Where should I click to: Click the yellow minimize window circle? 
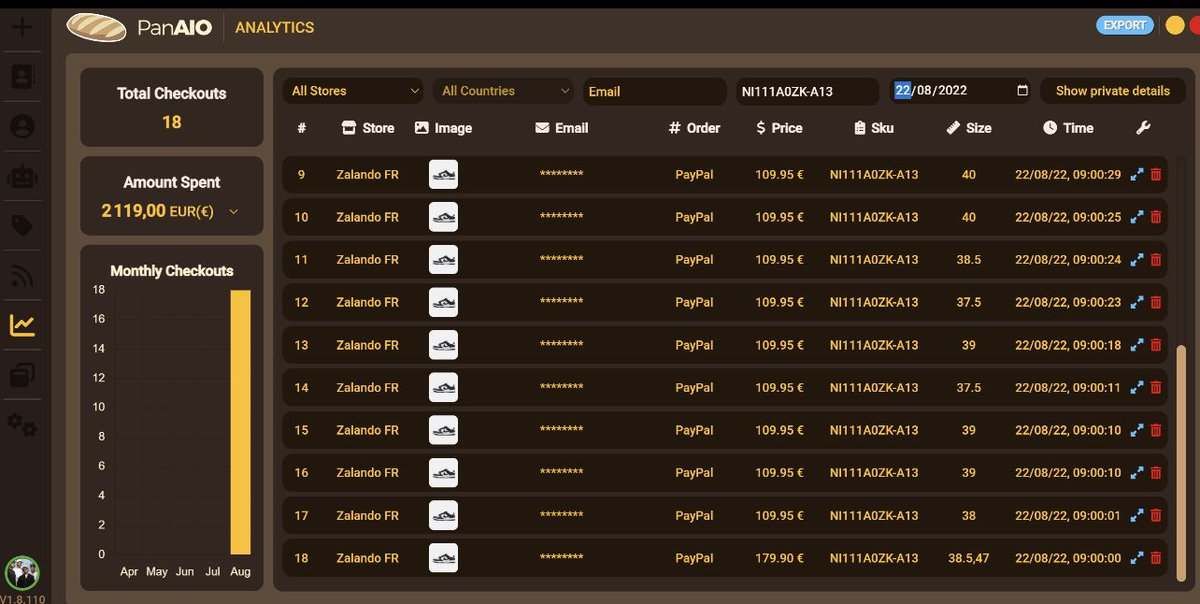(1174, 26)
